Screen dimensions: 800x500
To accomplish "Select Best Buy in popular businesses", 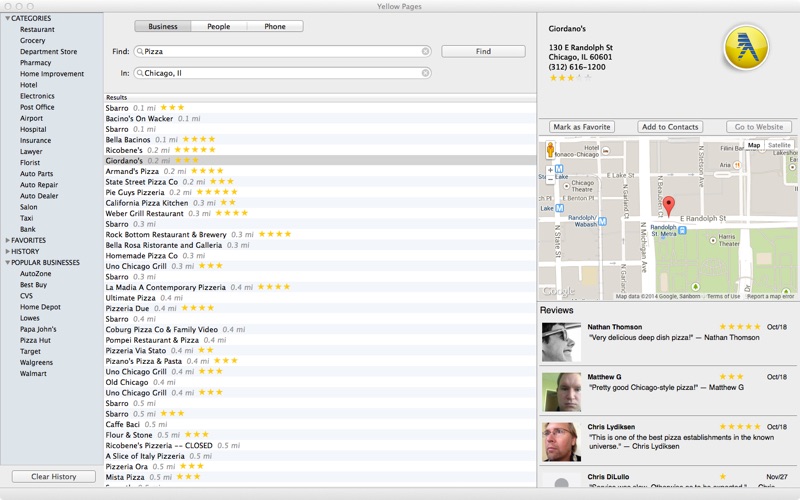I will [34, 285].
